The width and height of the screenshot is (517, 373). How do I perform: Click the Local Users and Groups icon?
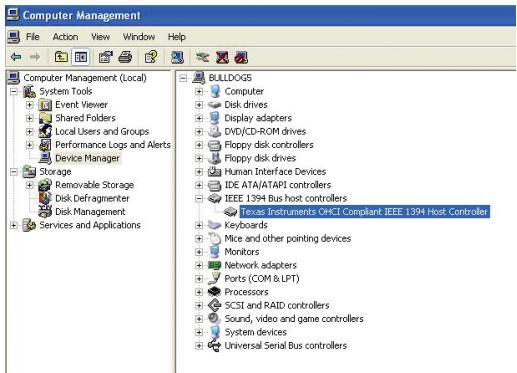click(45, 131)
